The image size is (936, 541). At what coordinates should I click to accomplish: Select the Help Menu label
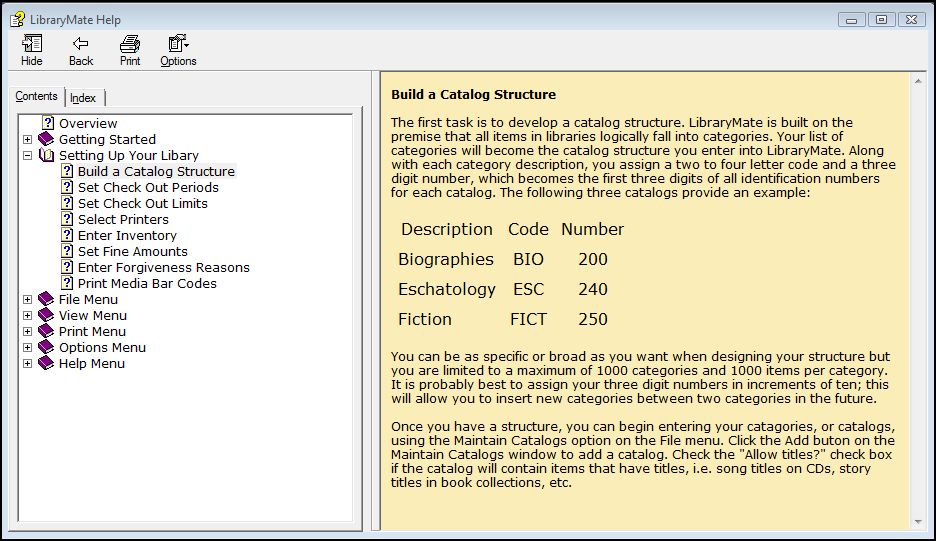[x=92, y=364]
